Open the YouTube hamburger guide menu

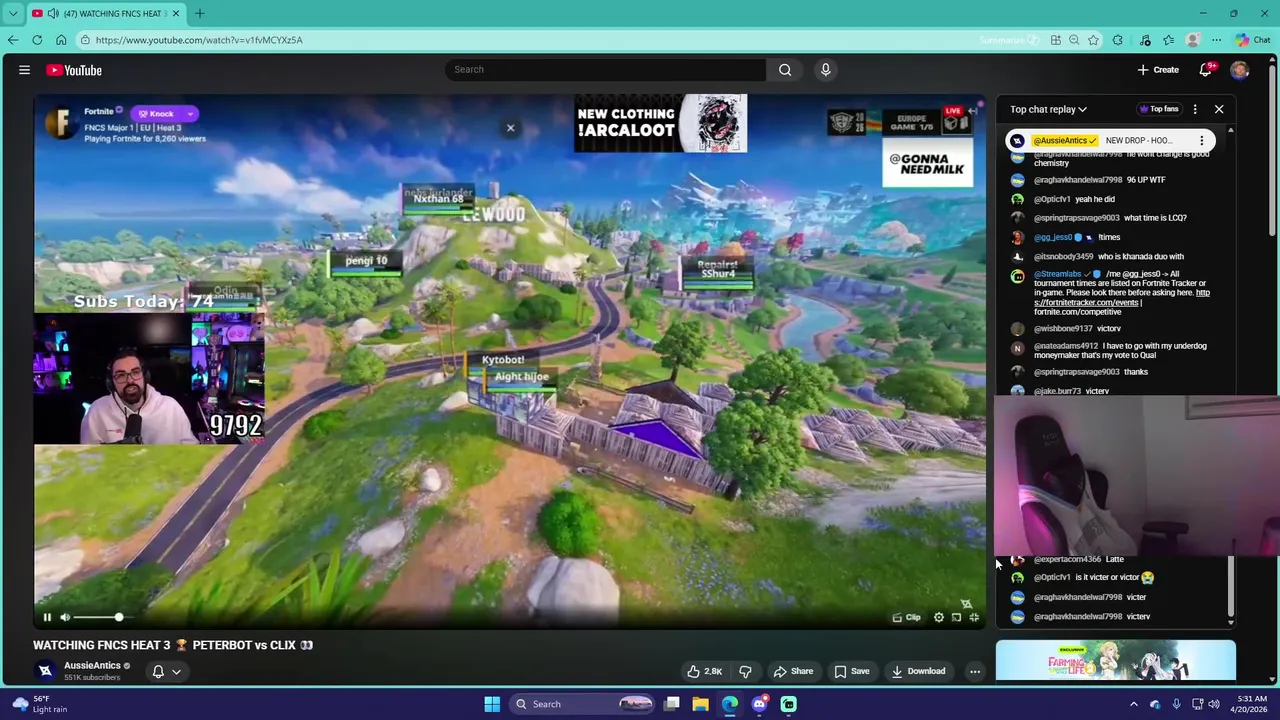pos(24,70)
